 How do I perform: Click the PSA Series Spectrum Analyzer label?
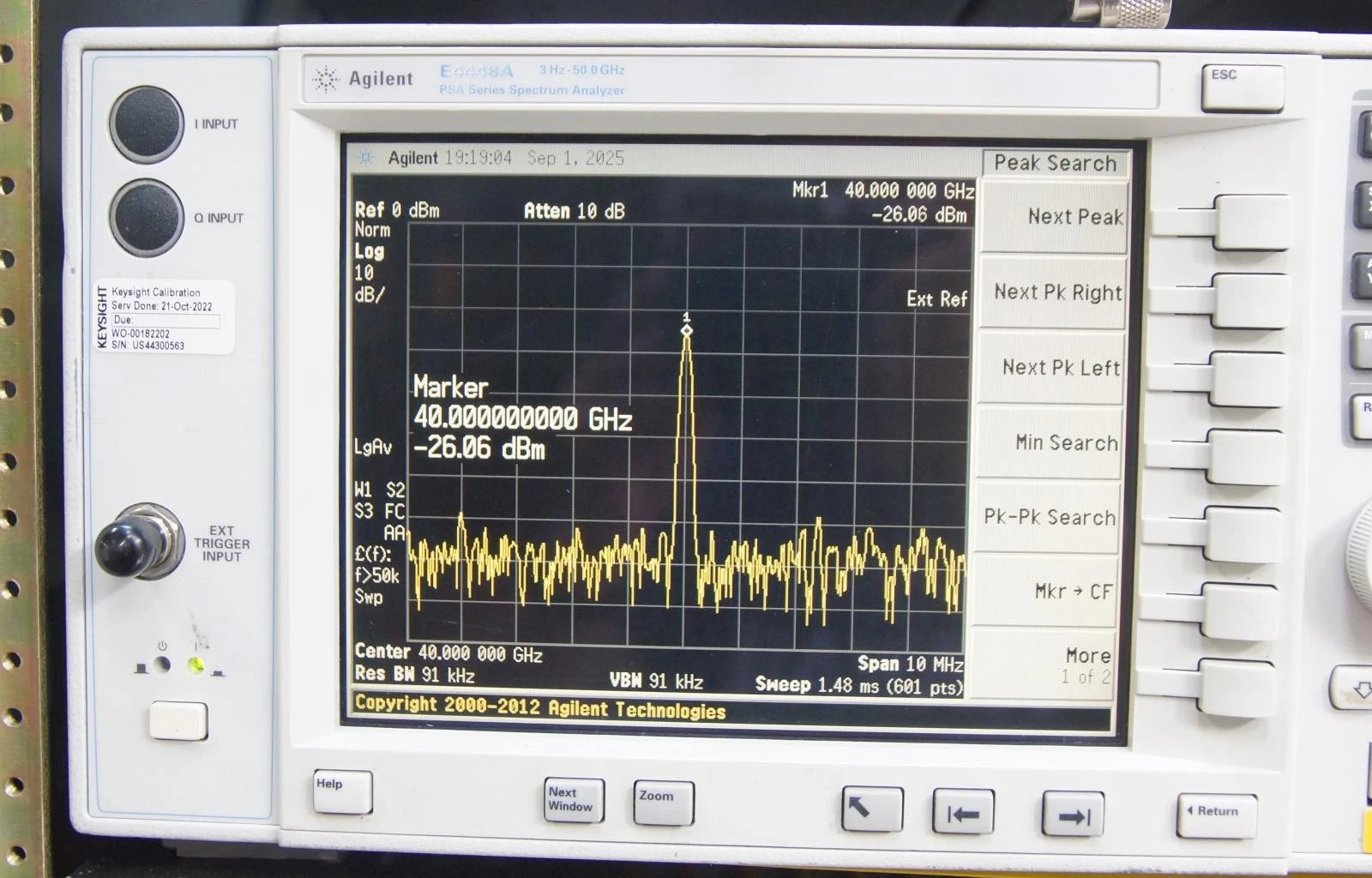coord(532,90)
